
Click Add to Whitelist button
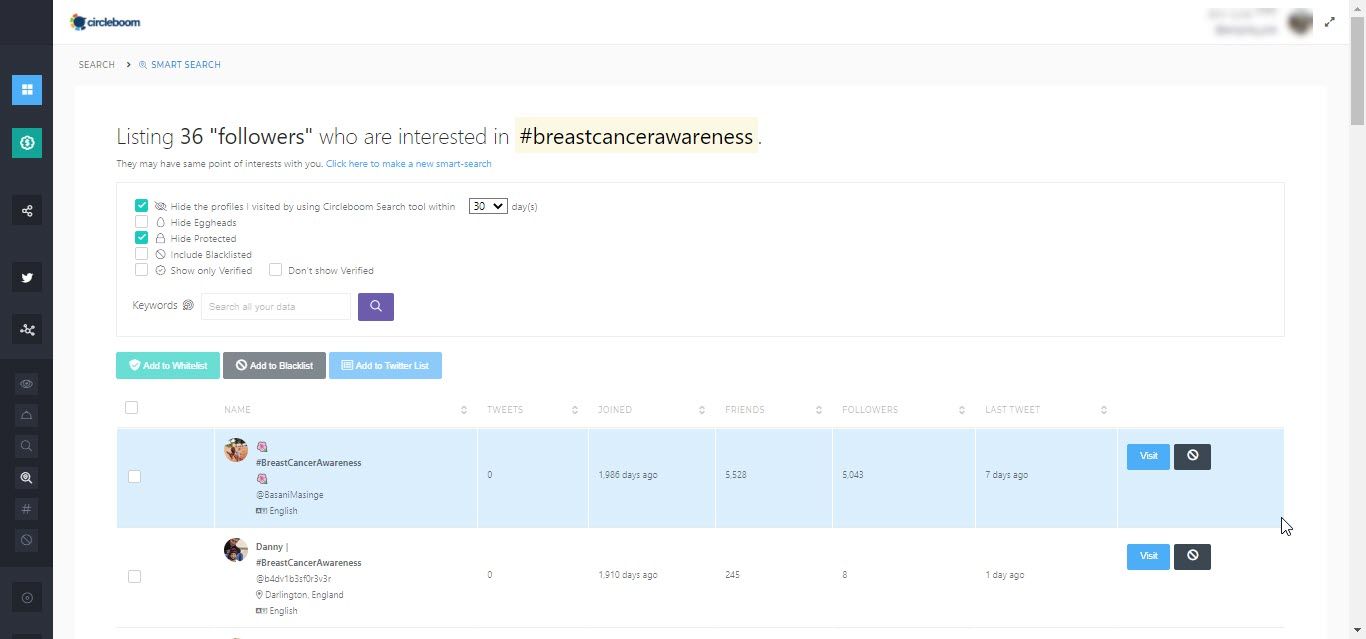pos(168,366)
